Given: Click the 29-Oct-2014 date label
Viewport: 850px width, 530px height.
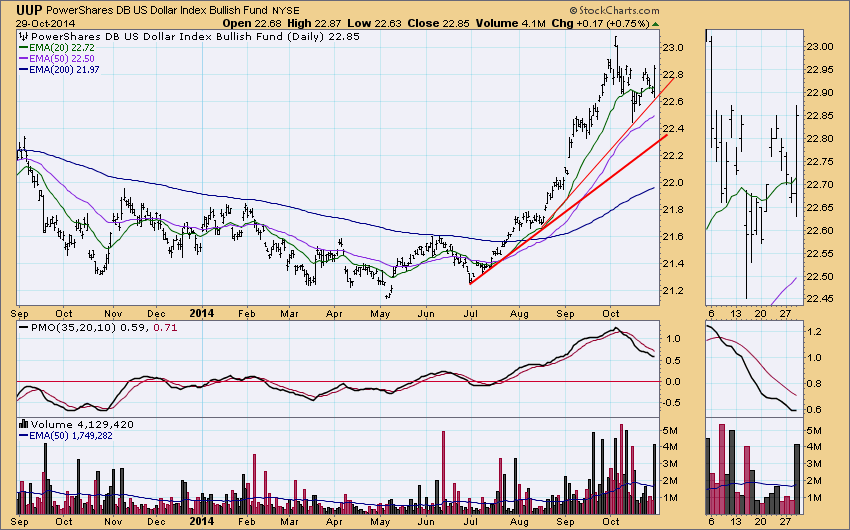Looking at the screenshot, I should pyautogui.click(x=39, y=24).
